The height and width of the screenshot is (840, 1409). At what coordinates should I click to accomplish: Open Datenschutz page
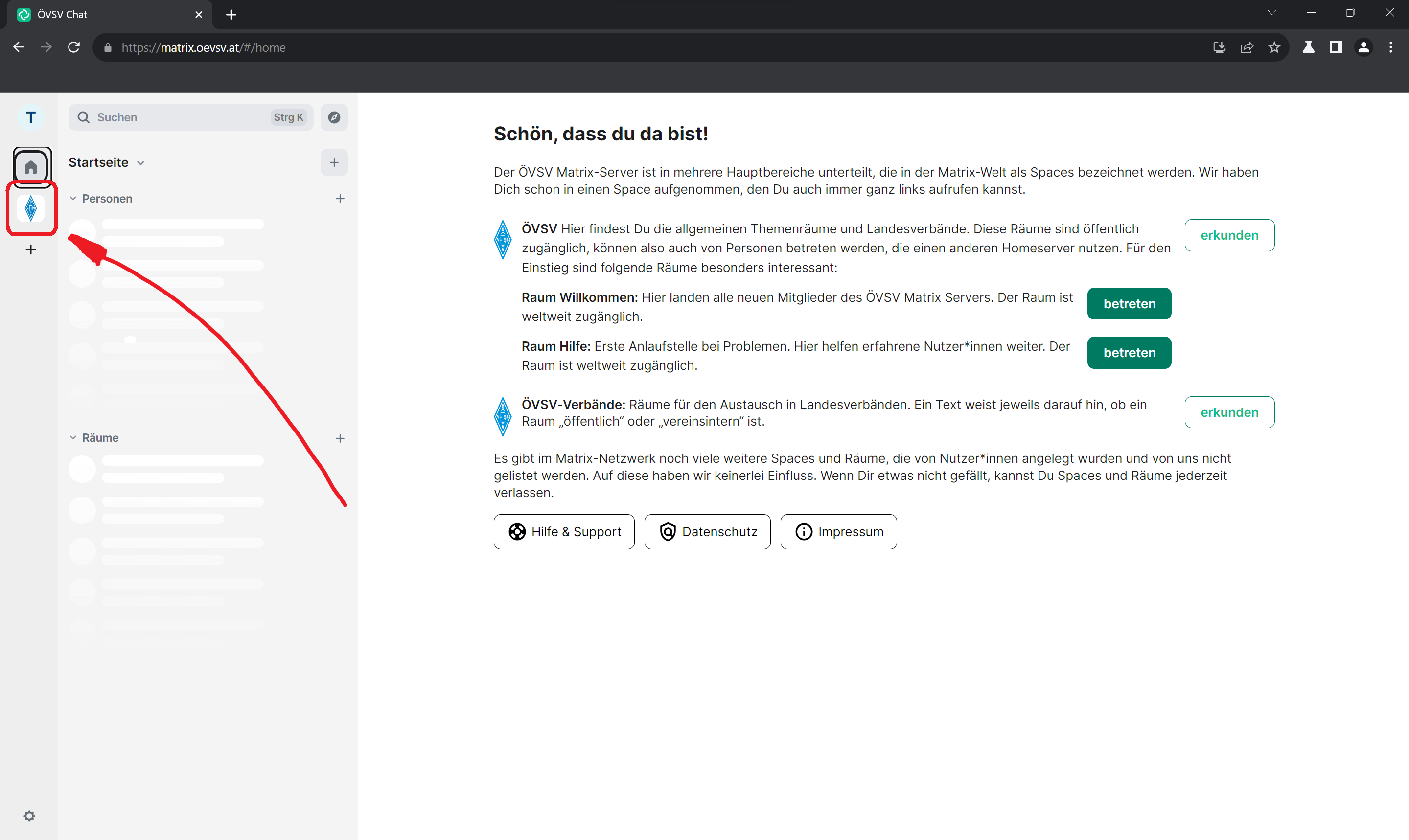(707, 531)
